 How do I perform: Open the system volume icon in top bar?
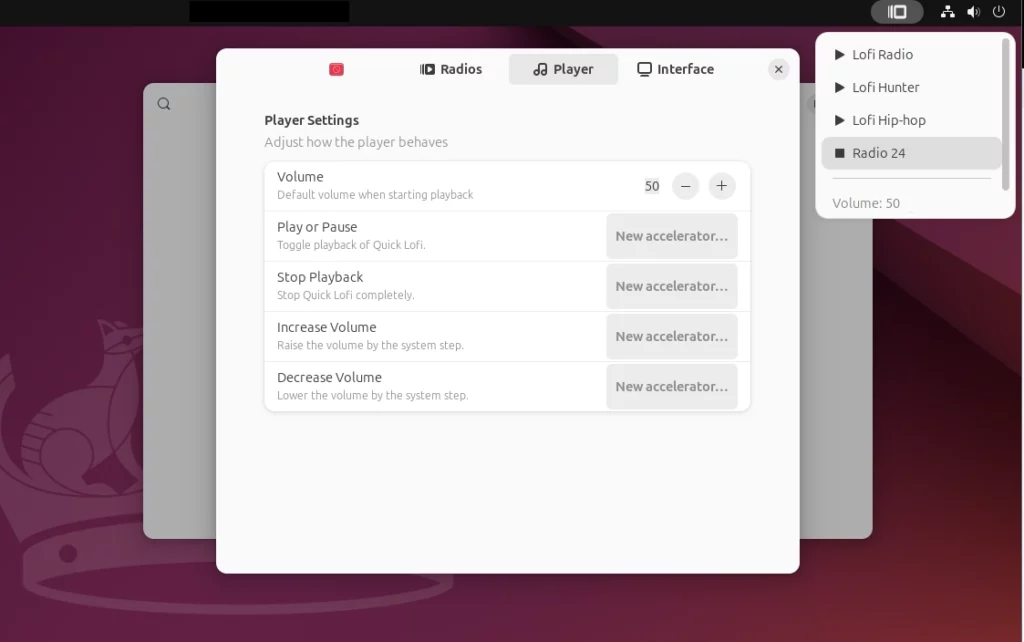pyautogui.click(x=974, y=12)
